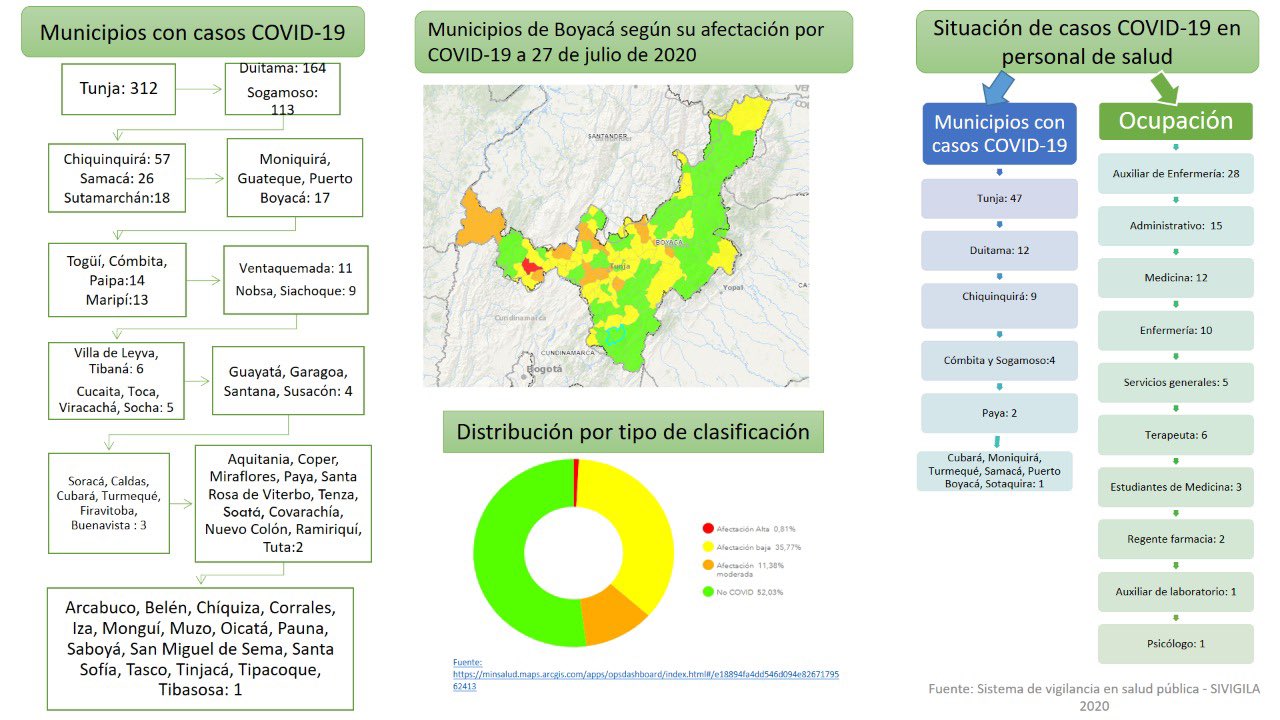1280x720 pixels.
Task: Click the green Ocupación header box
Action: pos(1175,121)
